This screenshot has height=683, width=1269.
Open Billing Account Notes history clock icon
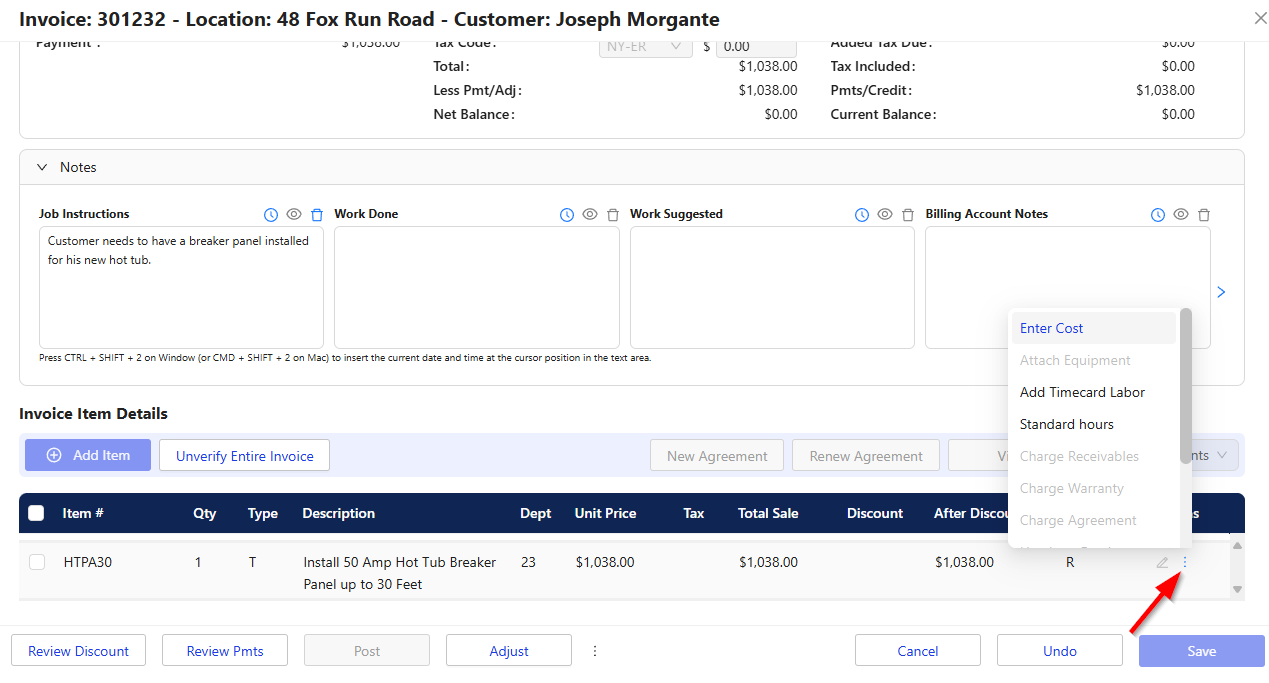tap(1158, 215)
